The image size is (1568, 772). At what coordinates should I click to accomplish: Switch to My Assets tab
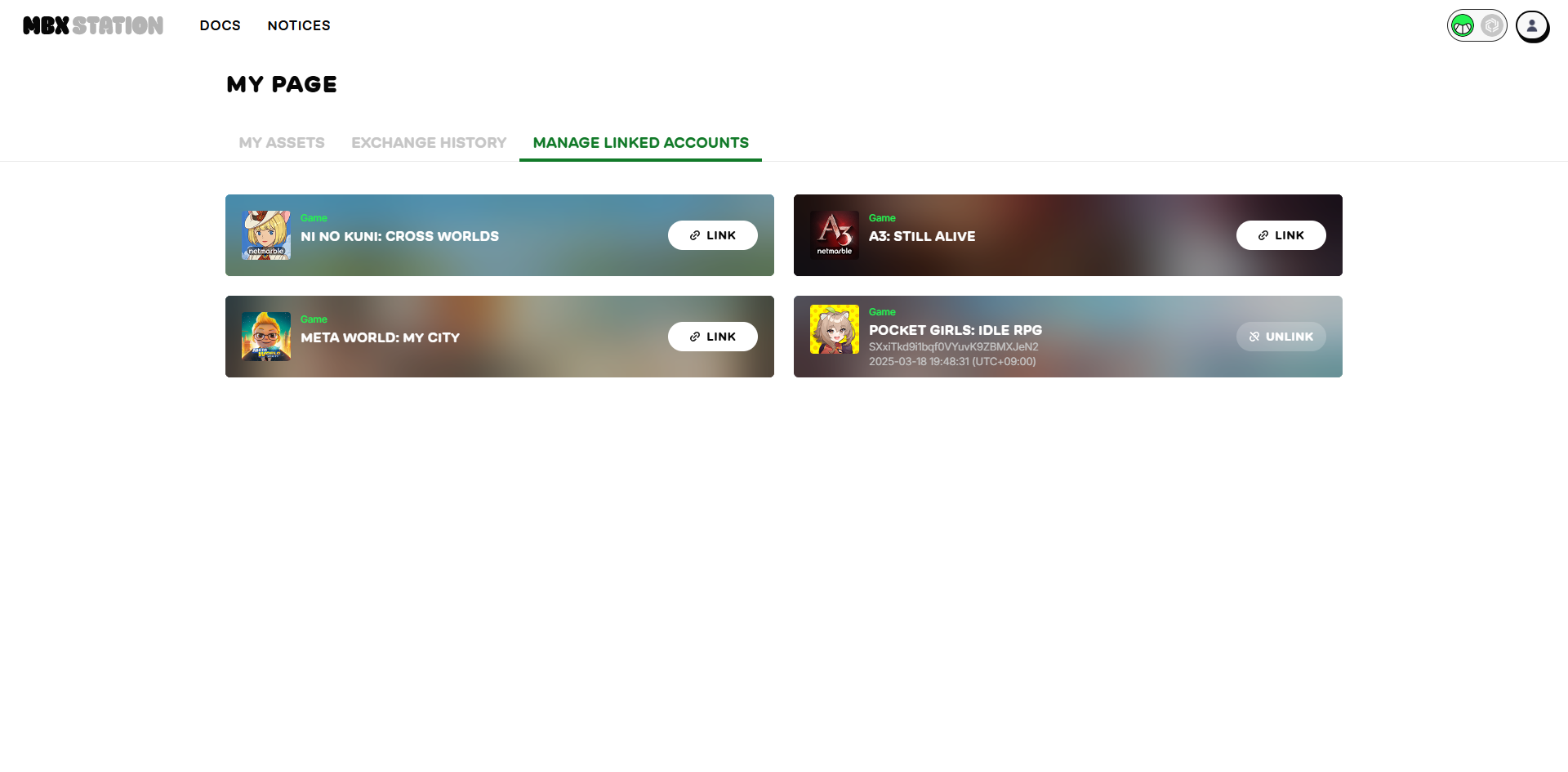(282, 143)
